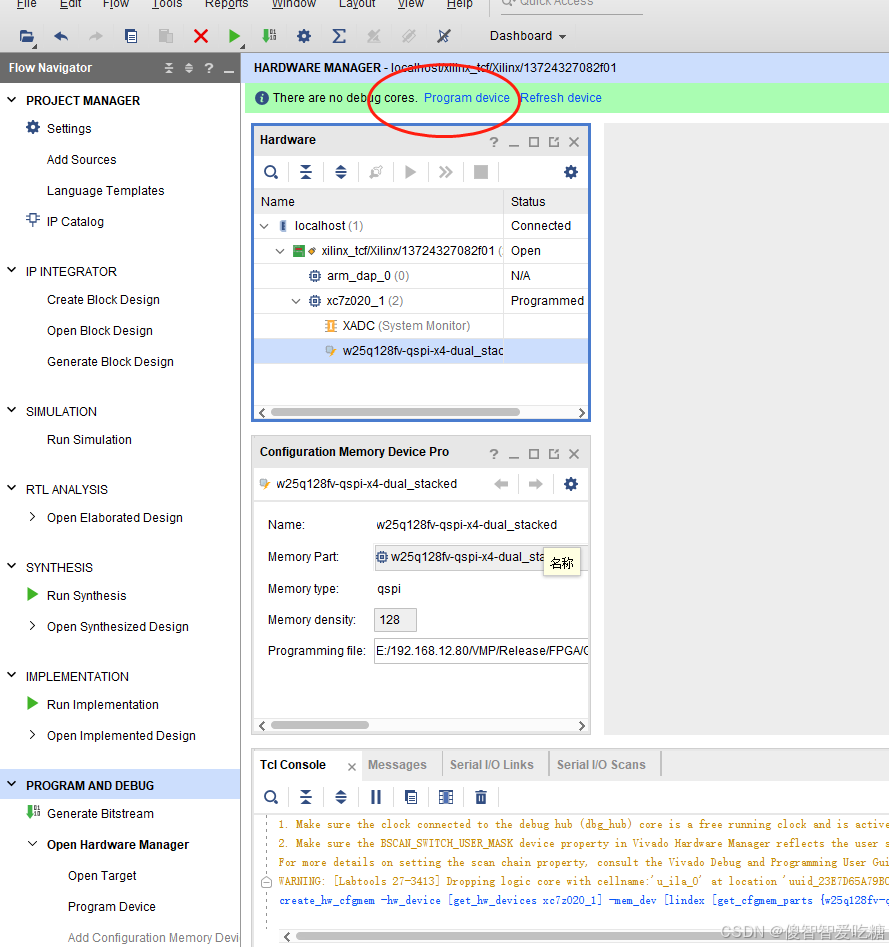
Task: Collapse all in Flow Navigator header
Action: point(169,68)
